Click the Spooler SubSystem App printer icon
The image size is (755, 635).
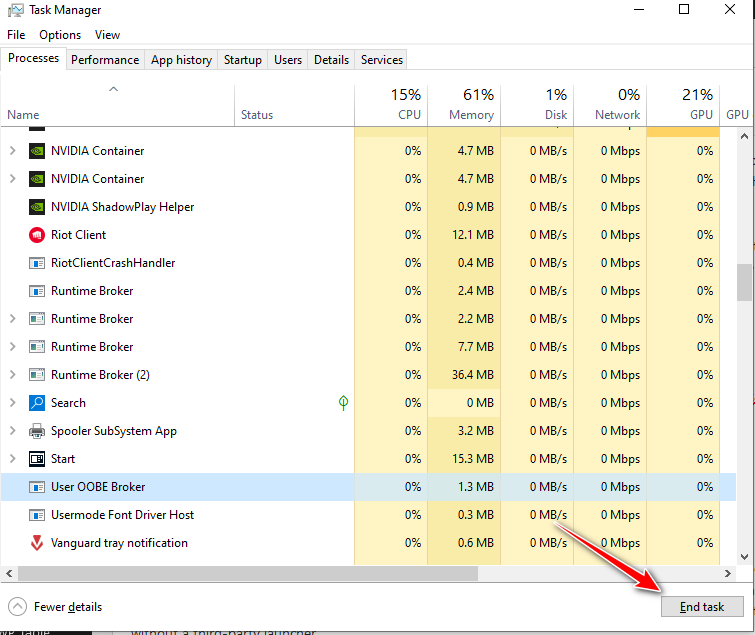[37, 431]
